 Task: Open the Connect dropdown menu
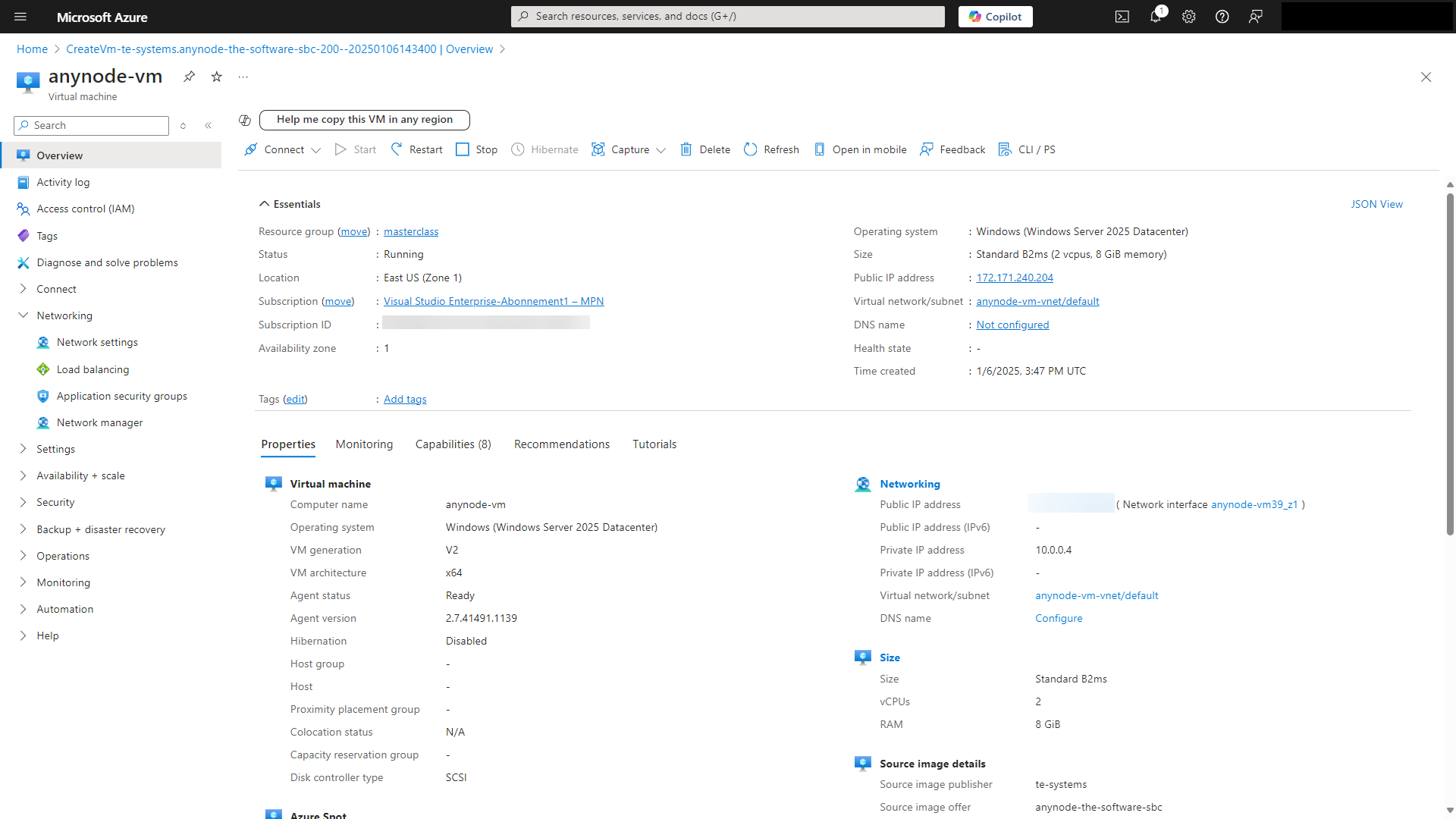point(281,149)
